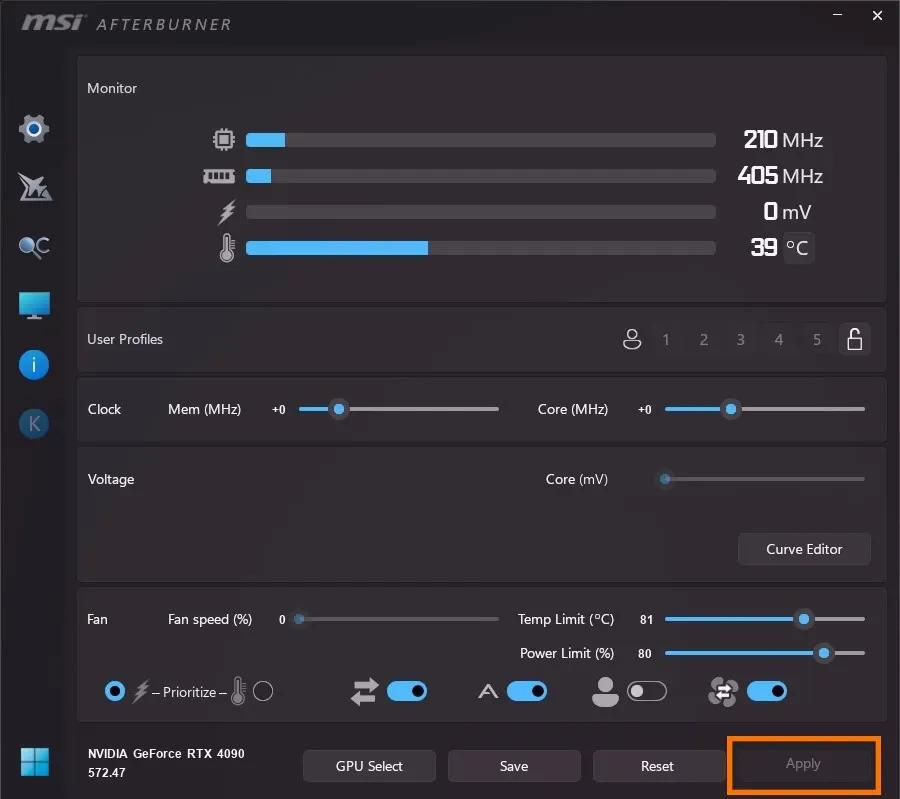Click the user profile person icon
The height and width of the screenshot is (799, 900).
632,339
